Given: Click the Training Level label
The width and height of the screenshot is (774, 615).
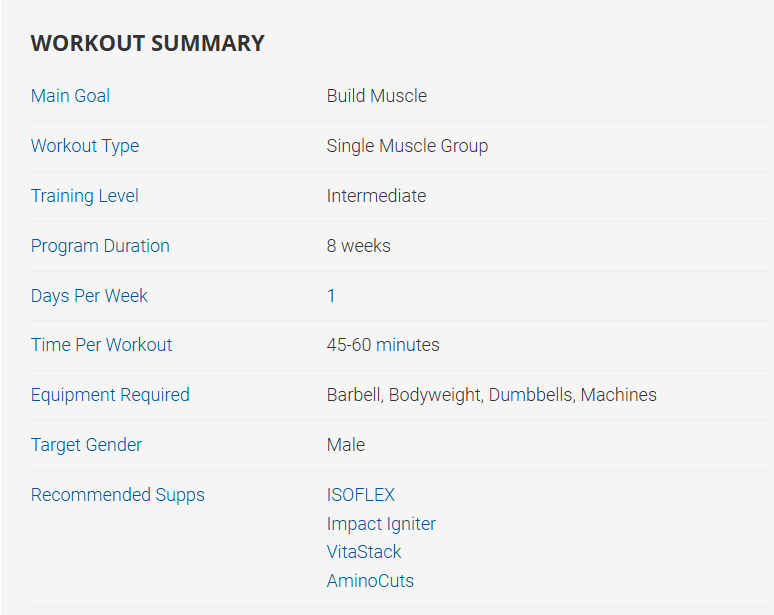Looking at the screenshot, I should click(x=85, y=196).
